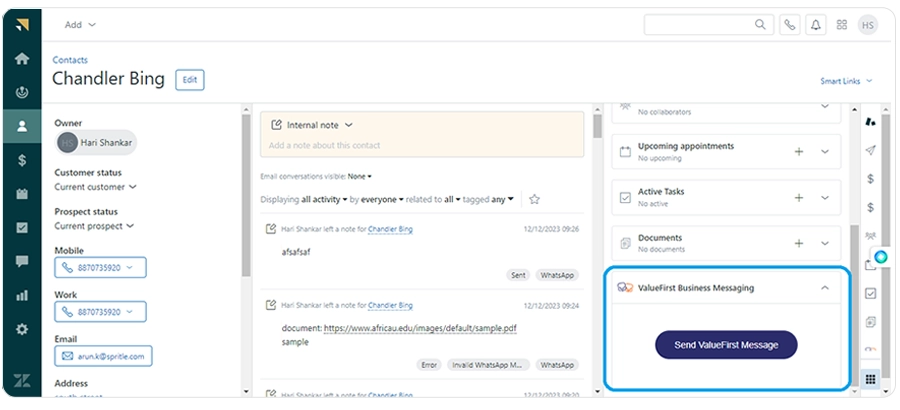This screenshot has height=410, width=900.
Task: Click the glowing blue assistant bubble
Action: coord(881,257)
